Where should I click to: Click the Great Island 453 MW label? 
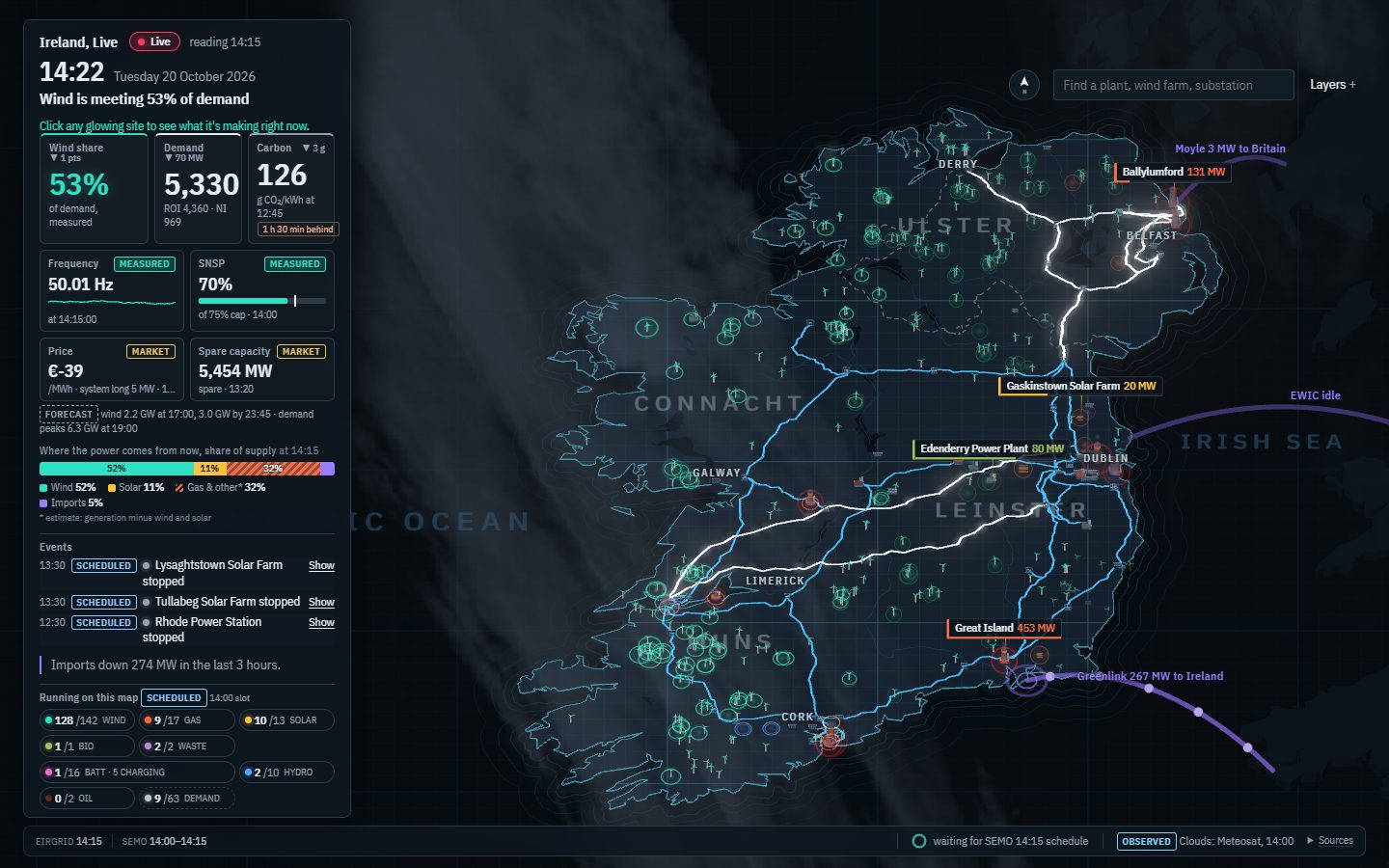[1004, 629]
